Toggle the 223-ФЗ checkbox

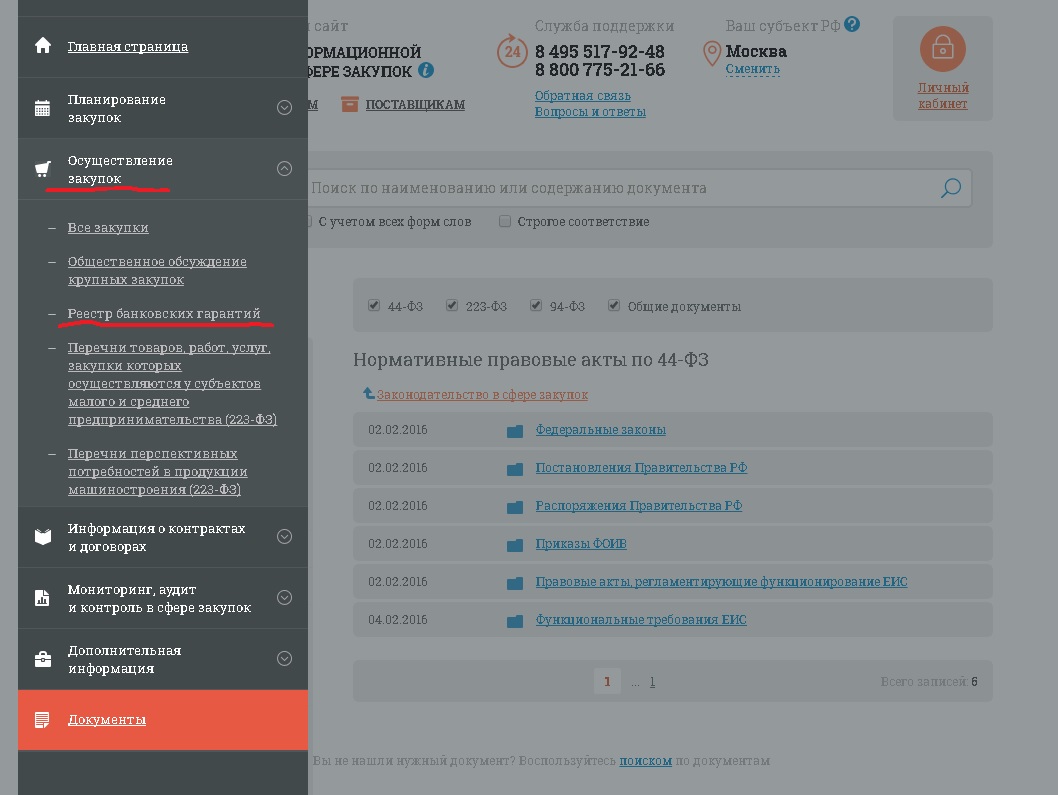click(452, 306)
